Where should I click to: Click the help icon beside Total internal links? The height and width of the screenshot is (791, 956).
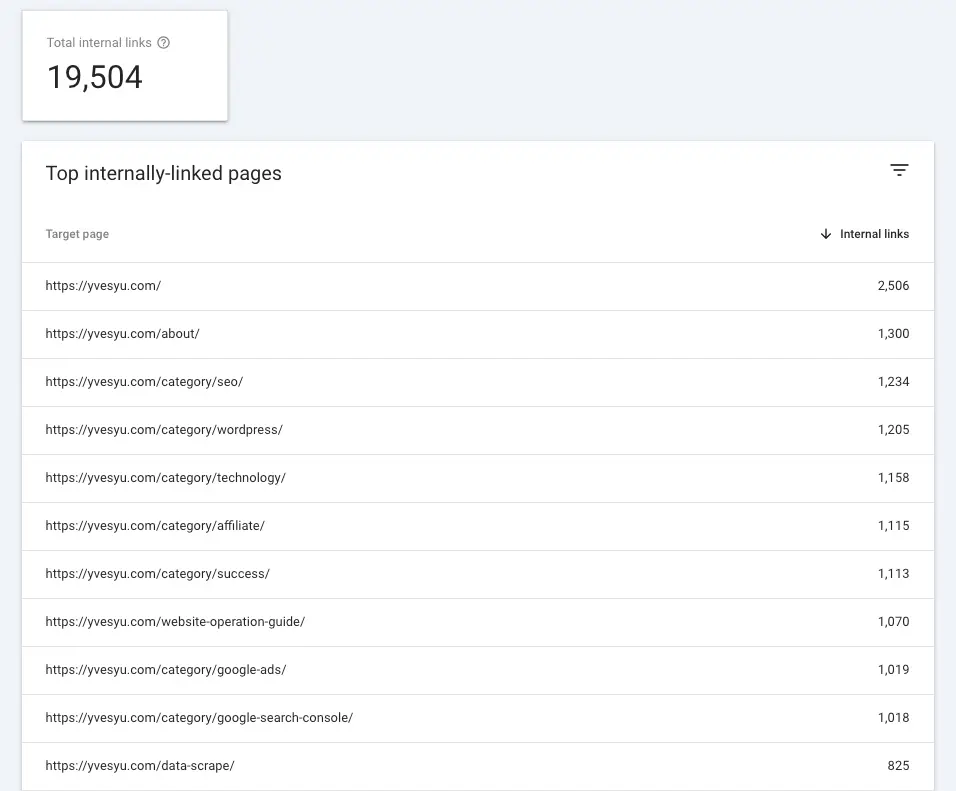(164, 43)
